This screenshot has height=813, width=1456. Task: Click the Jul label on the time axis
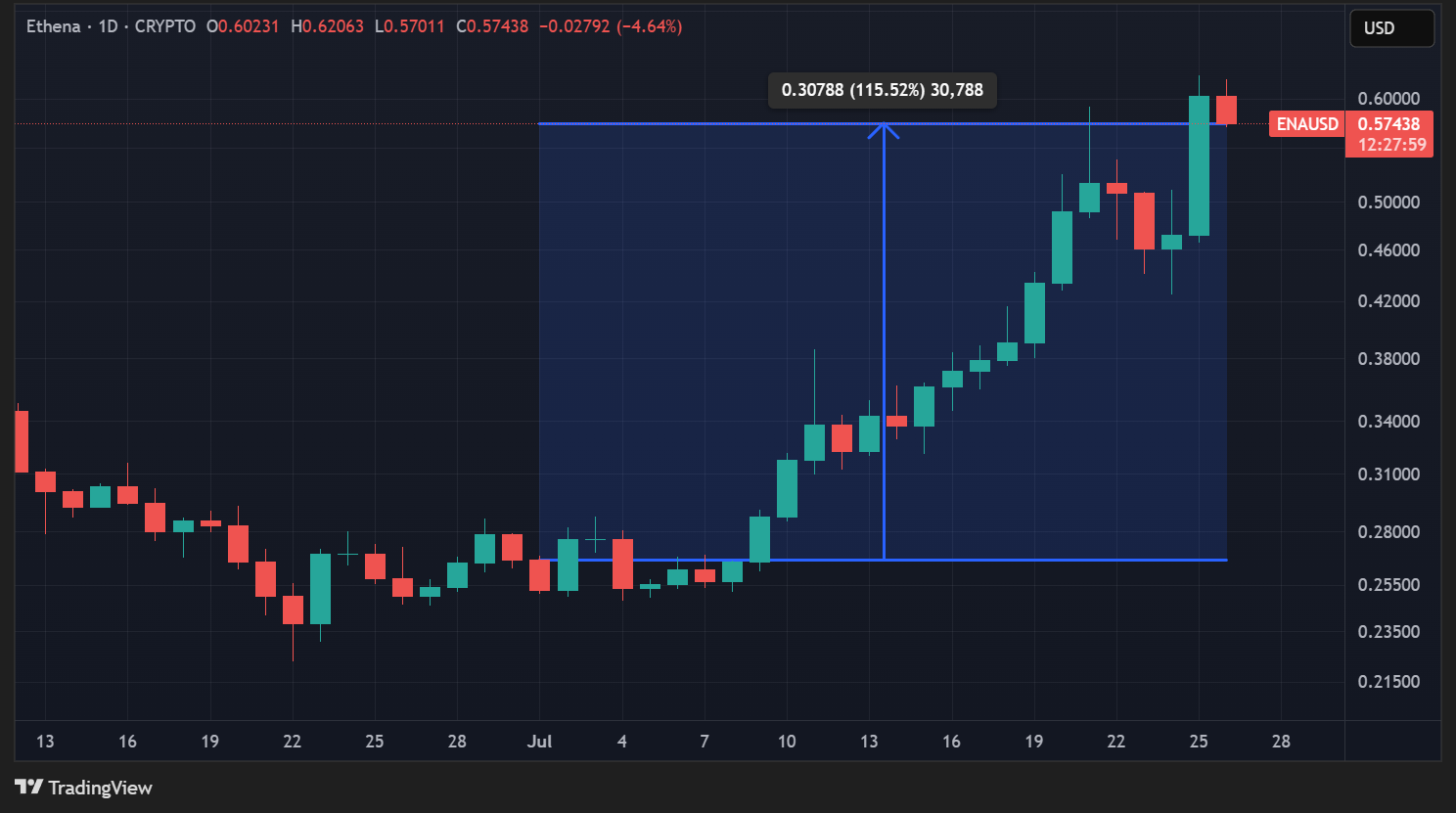tap(539, 742)
